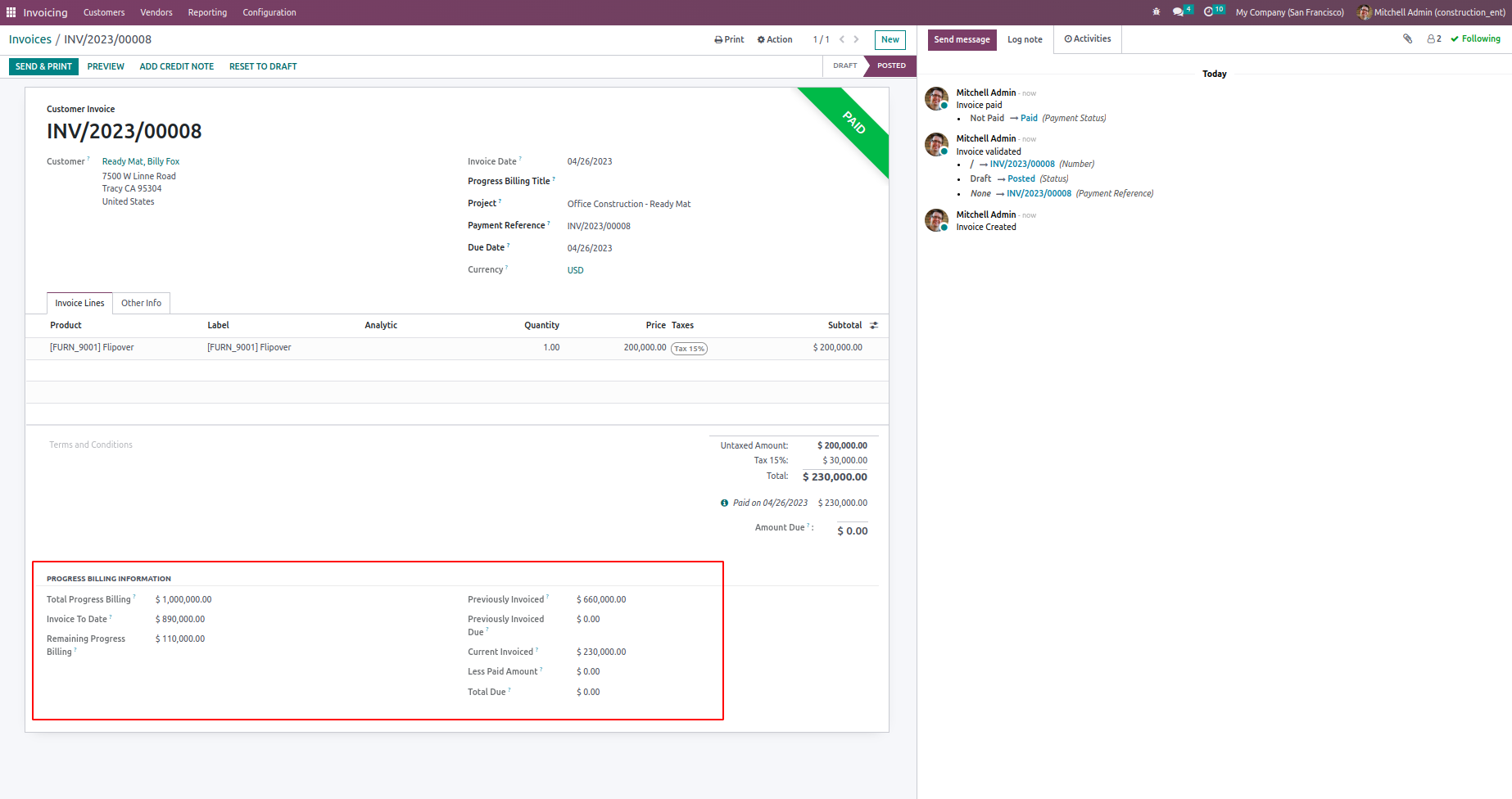Click the Draft status stage
This screenshot has height=799, width=1512.
click(844, 65)
